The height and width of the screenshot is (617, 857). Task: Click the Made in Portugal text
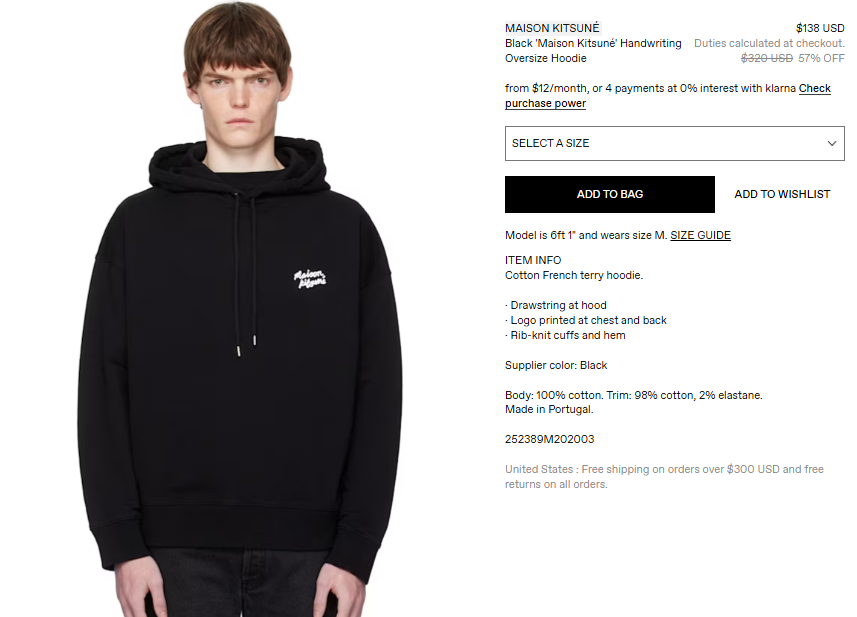549,409
